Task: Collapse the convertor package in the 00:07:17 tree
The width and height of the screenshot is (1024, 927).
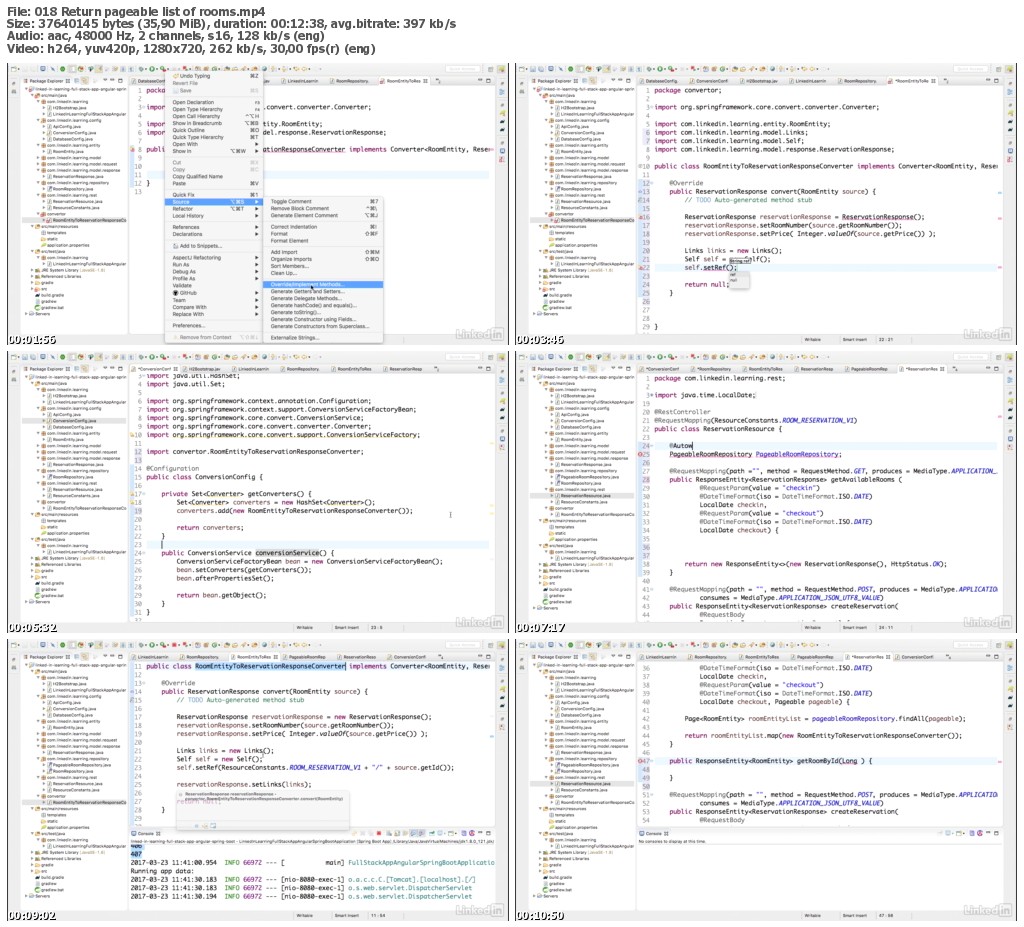Action: [x=547, y=508]
